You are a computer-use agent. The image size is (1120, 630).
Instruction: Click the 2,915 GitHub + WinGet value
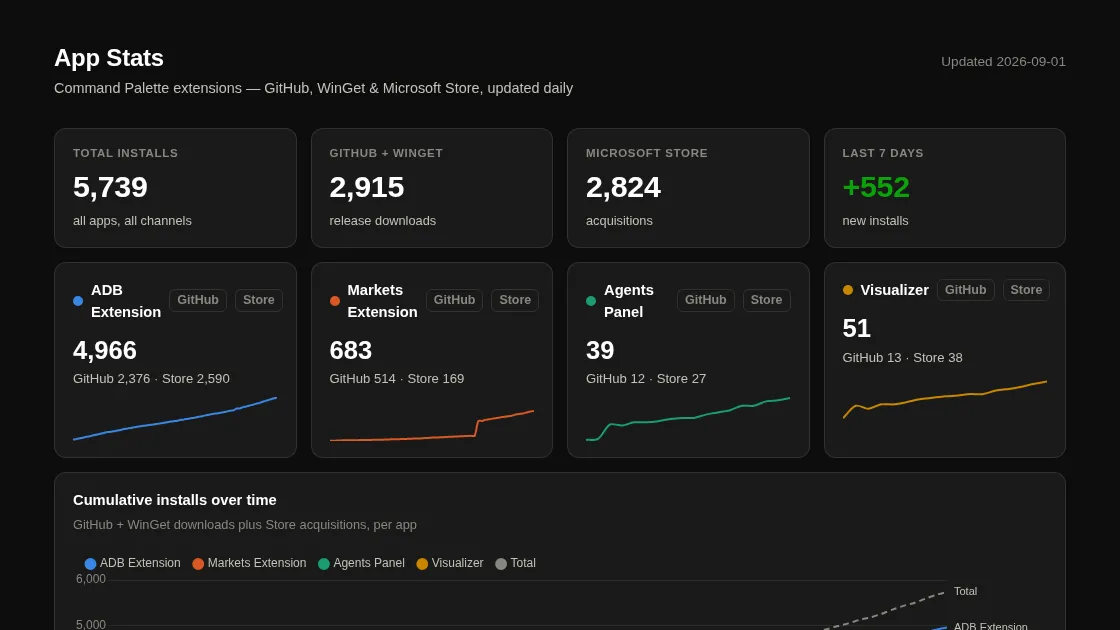click(x=366, y=187)
